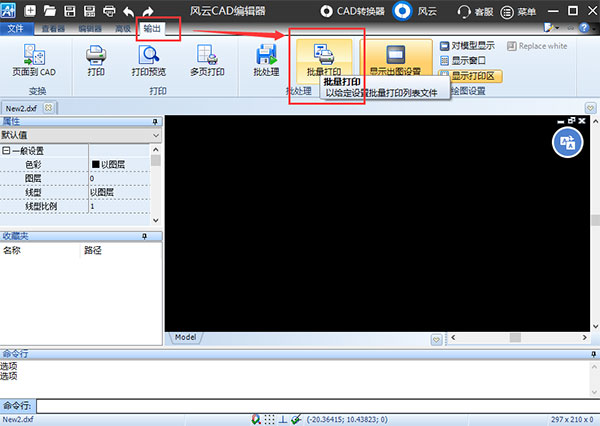Open the ribbon style pencil dropdown
Screen dimensions: 600x426
pyautogui.click(x=551, y=28)
